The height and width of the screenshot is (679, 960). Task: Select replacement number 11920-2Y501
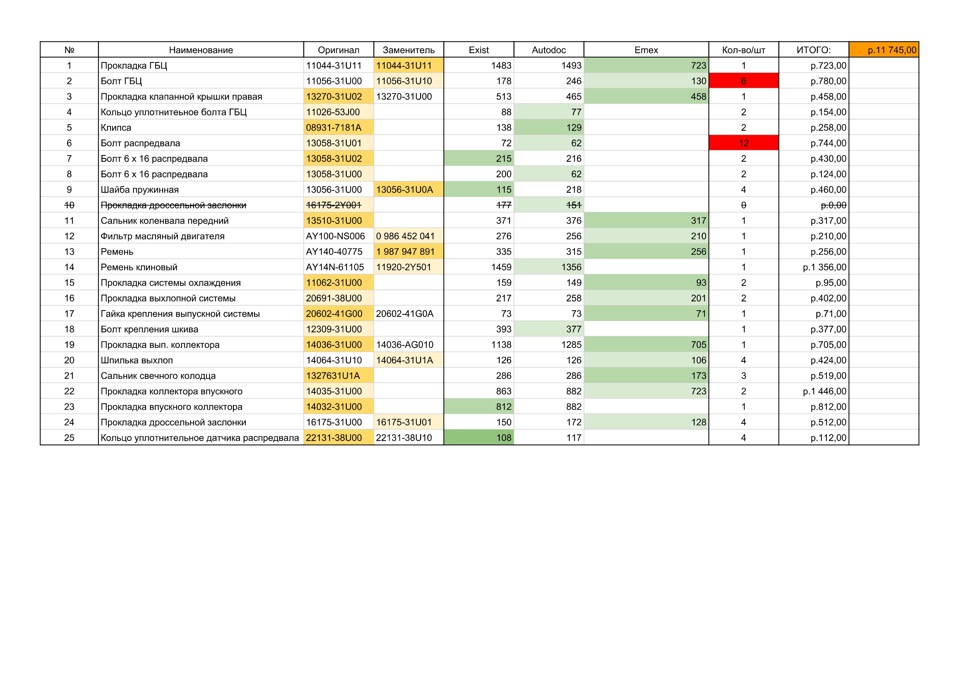408,267
